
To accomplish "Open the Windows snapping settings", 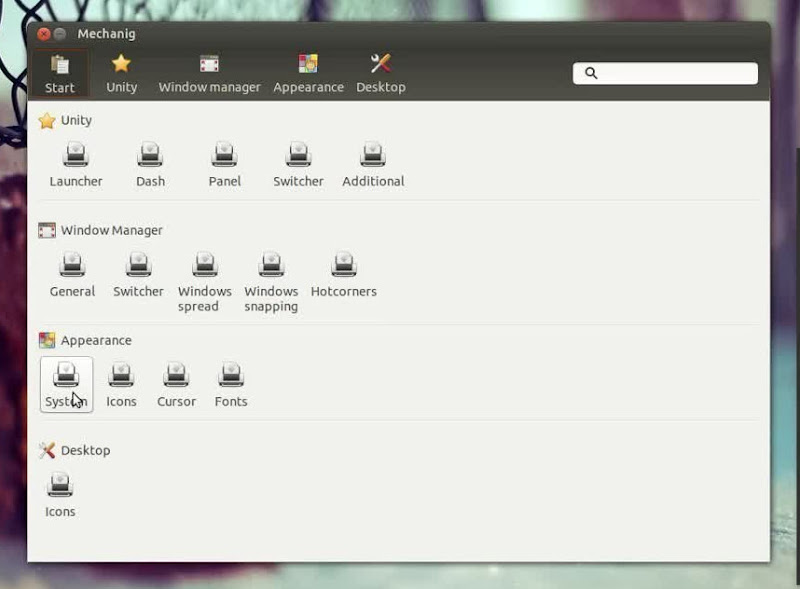I will click(271, 281).
